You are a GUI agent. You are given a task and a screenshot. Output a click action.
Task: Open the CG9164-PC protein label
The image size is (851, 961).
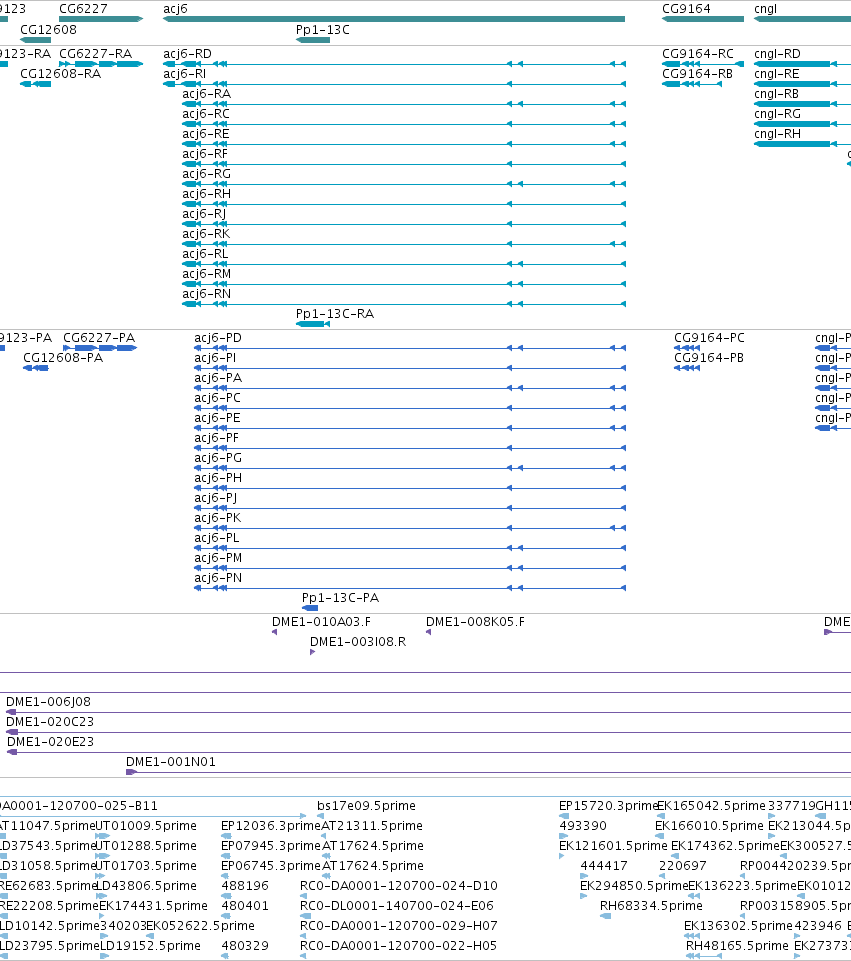709,338
